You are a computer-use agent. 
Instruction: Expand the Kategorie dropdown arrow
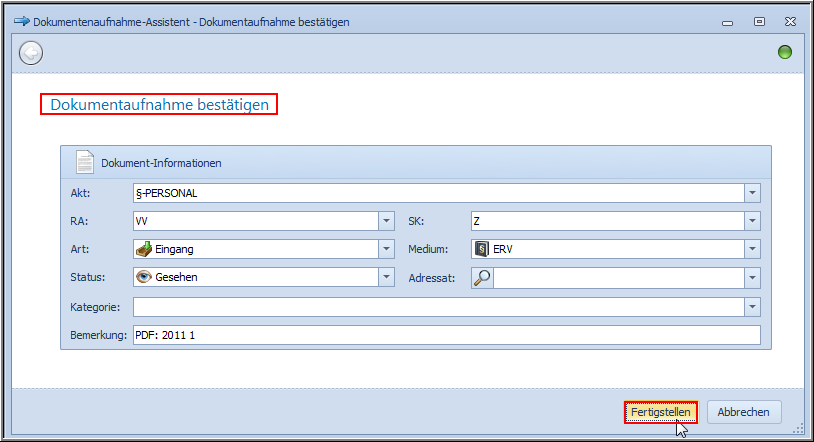[752, 307]
